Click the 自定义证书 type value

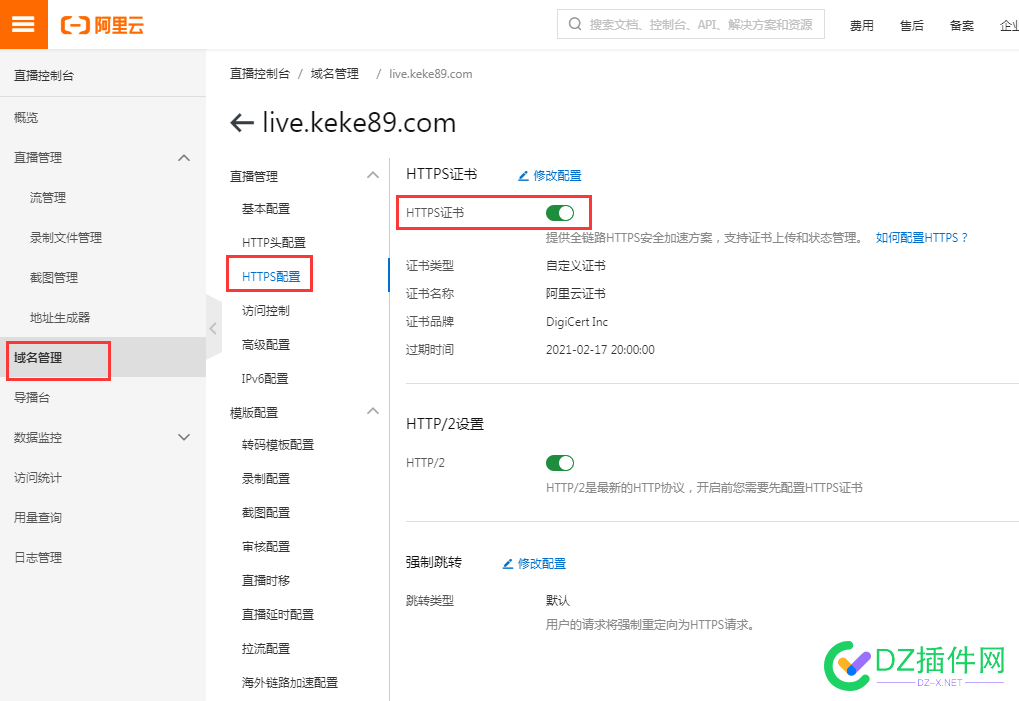576,266
